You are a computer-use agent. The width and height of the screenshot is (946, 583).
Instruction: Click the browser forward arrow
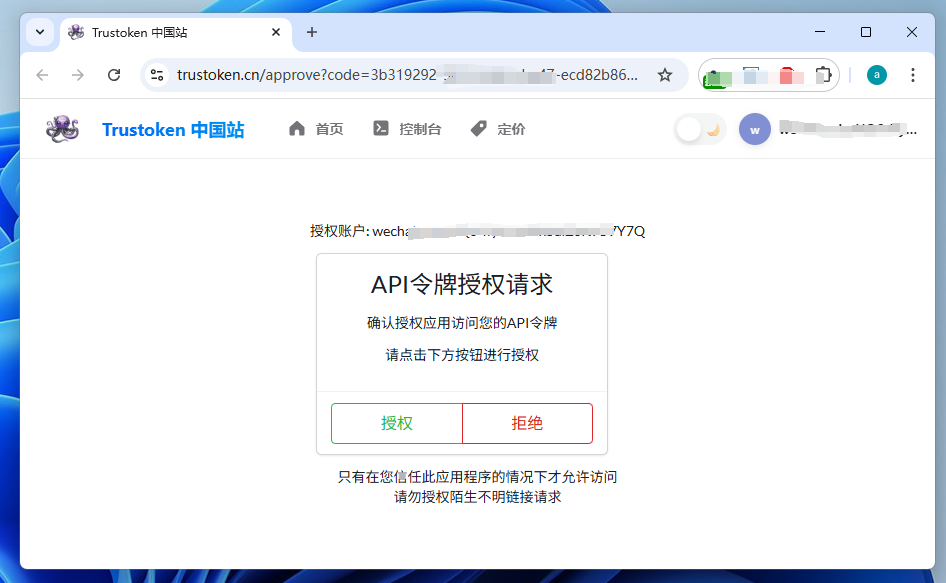click(x=78, y=75)
